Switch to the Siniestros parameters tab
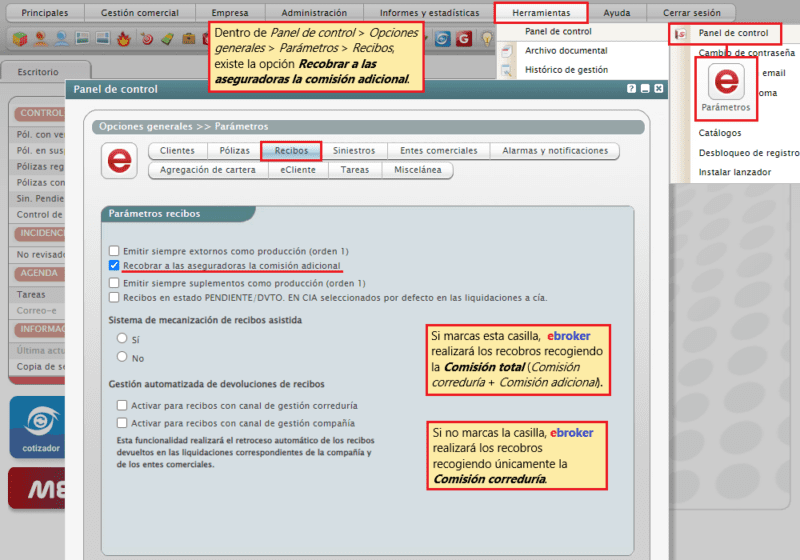 (x=354, y=150)
